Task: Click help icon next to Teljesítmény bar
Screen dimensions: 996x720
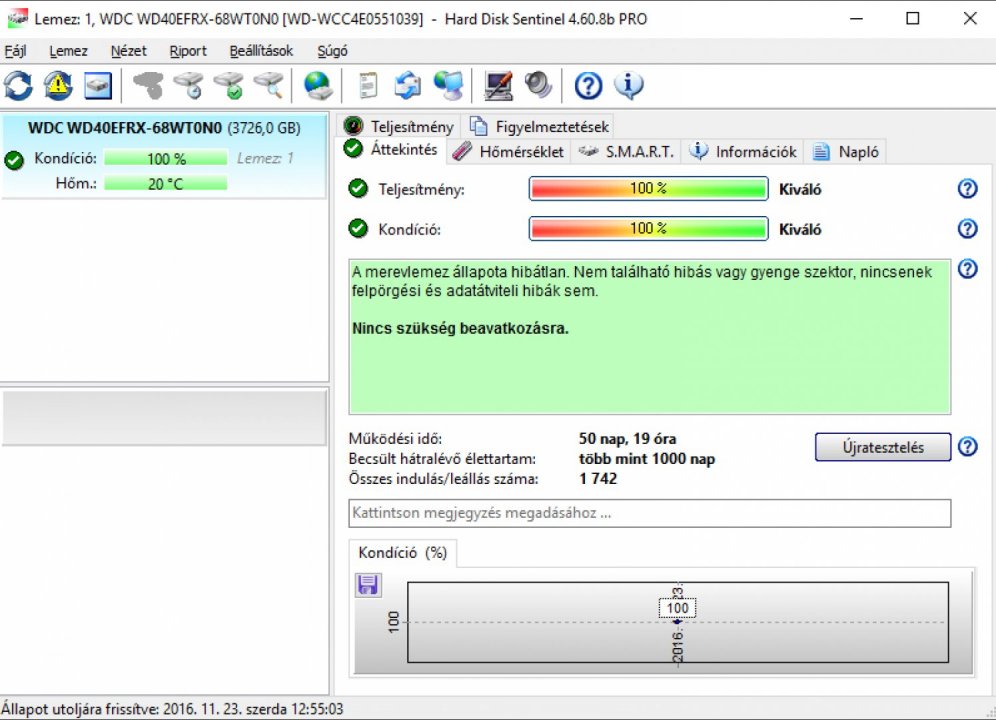Action: pyautogui.click(x=967, y=189)
